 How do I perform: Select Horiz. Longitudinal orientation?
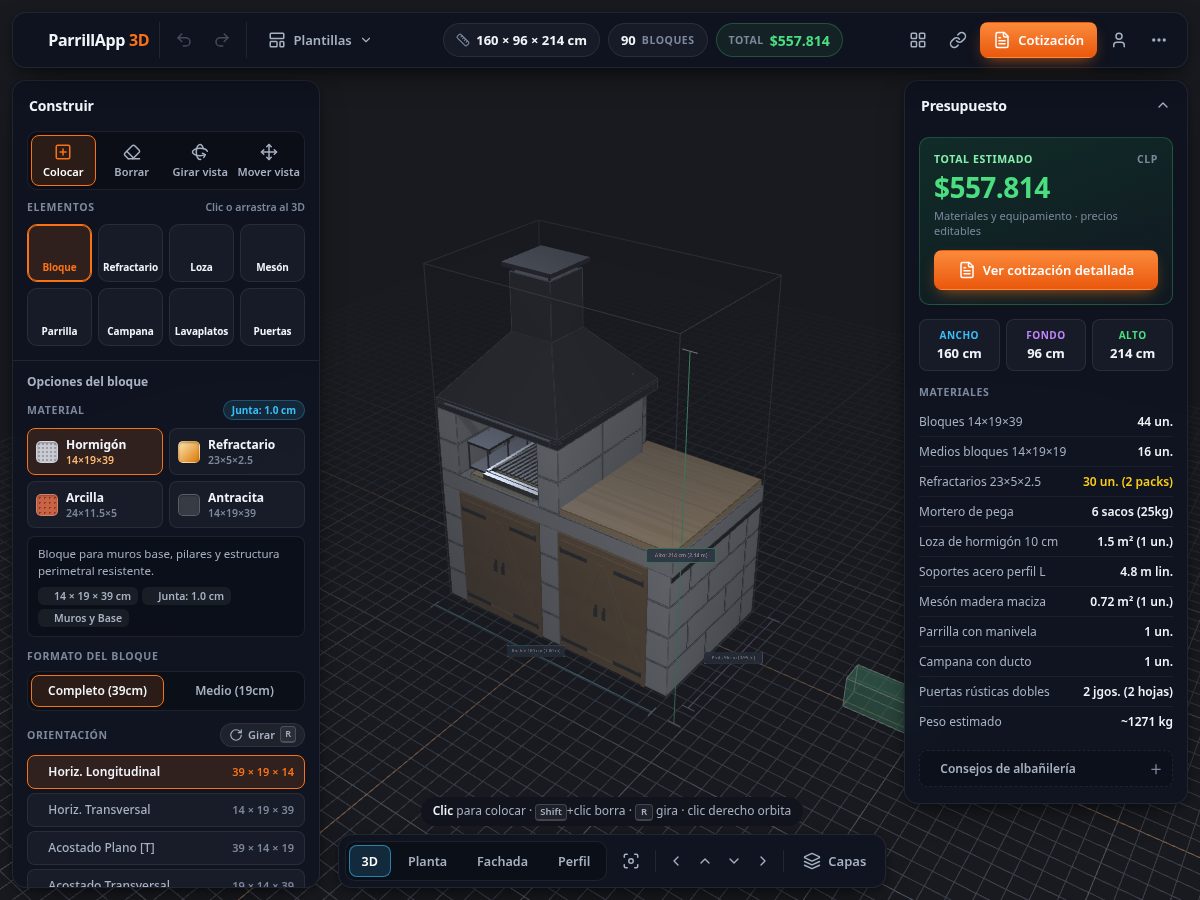(x=166, y=772)
